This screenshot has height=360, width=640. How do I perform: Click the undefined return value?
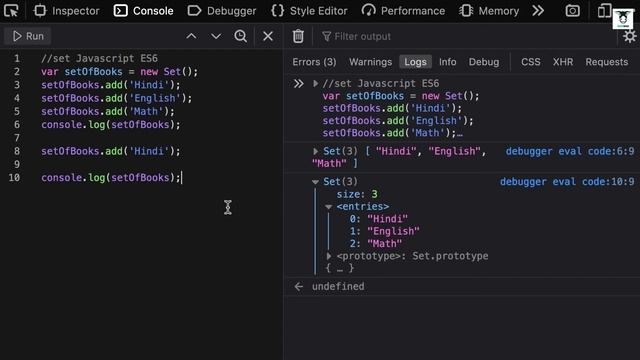(338, 287)
